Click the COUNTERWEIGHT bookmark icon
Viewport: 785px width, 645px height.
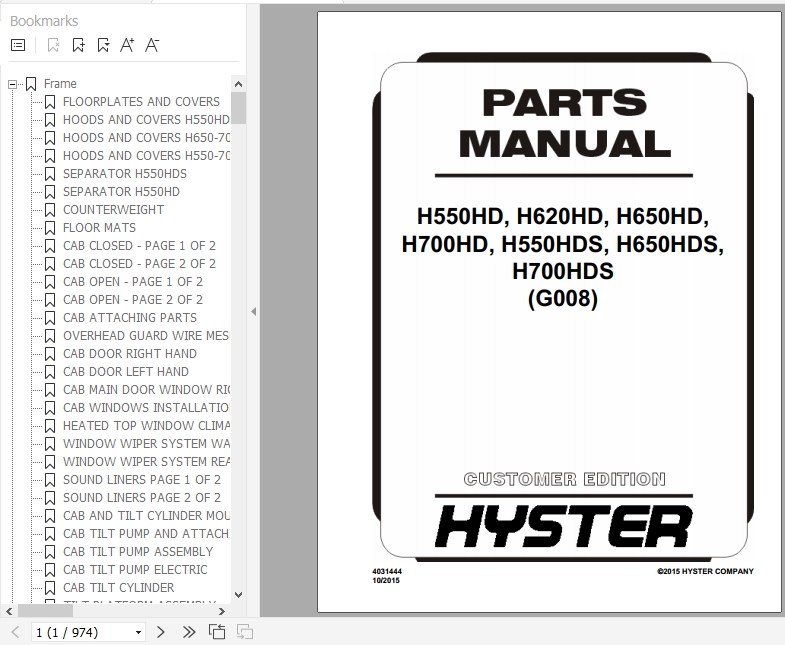click(50, 210)
